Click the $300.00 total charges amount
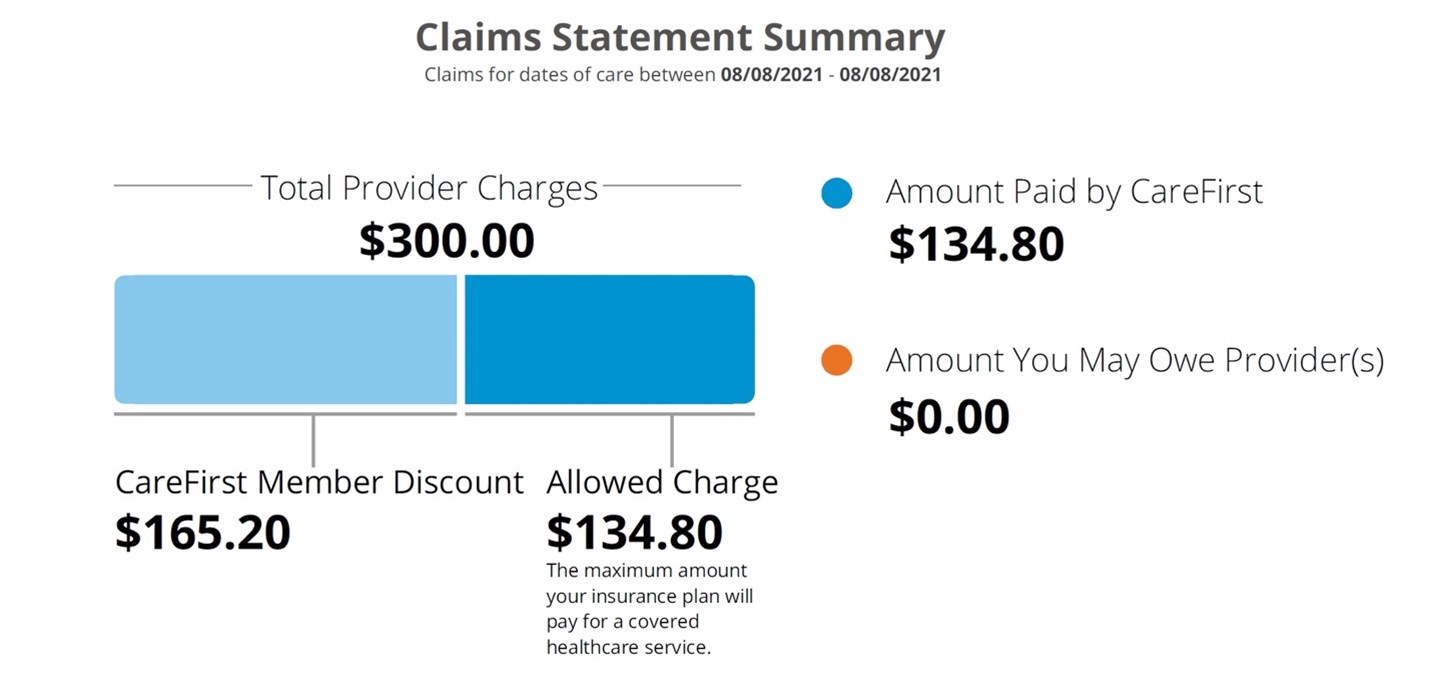 [447, 241]
